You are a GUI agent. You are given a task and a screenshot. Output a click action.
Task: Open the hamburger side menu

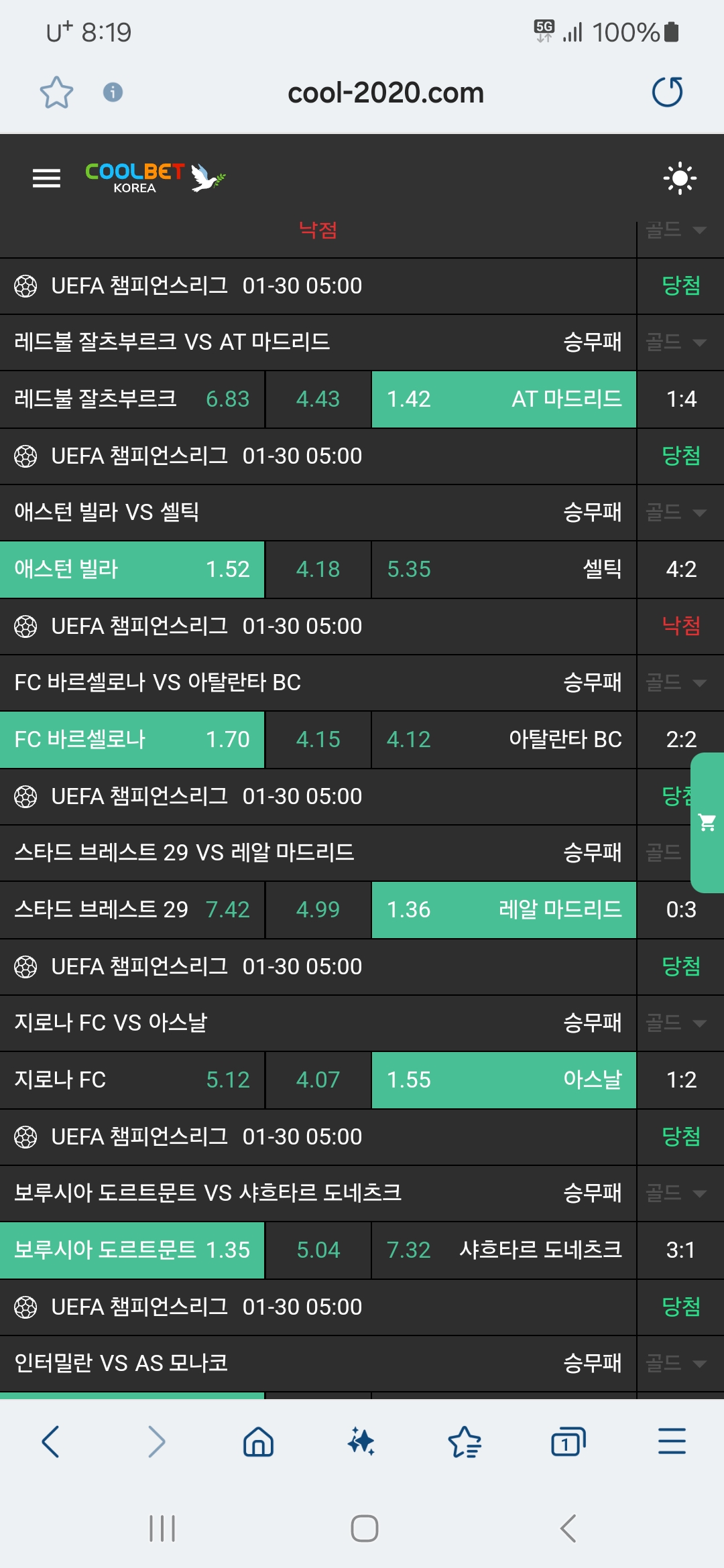46,178
